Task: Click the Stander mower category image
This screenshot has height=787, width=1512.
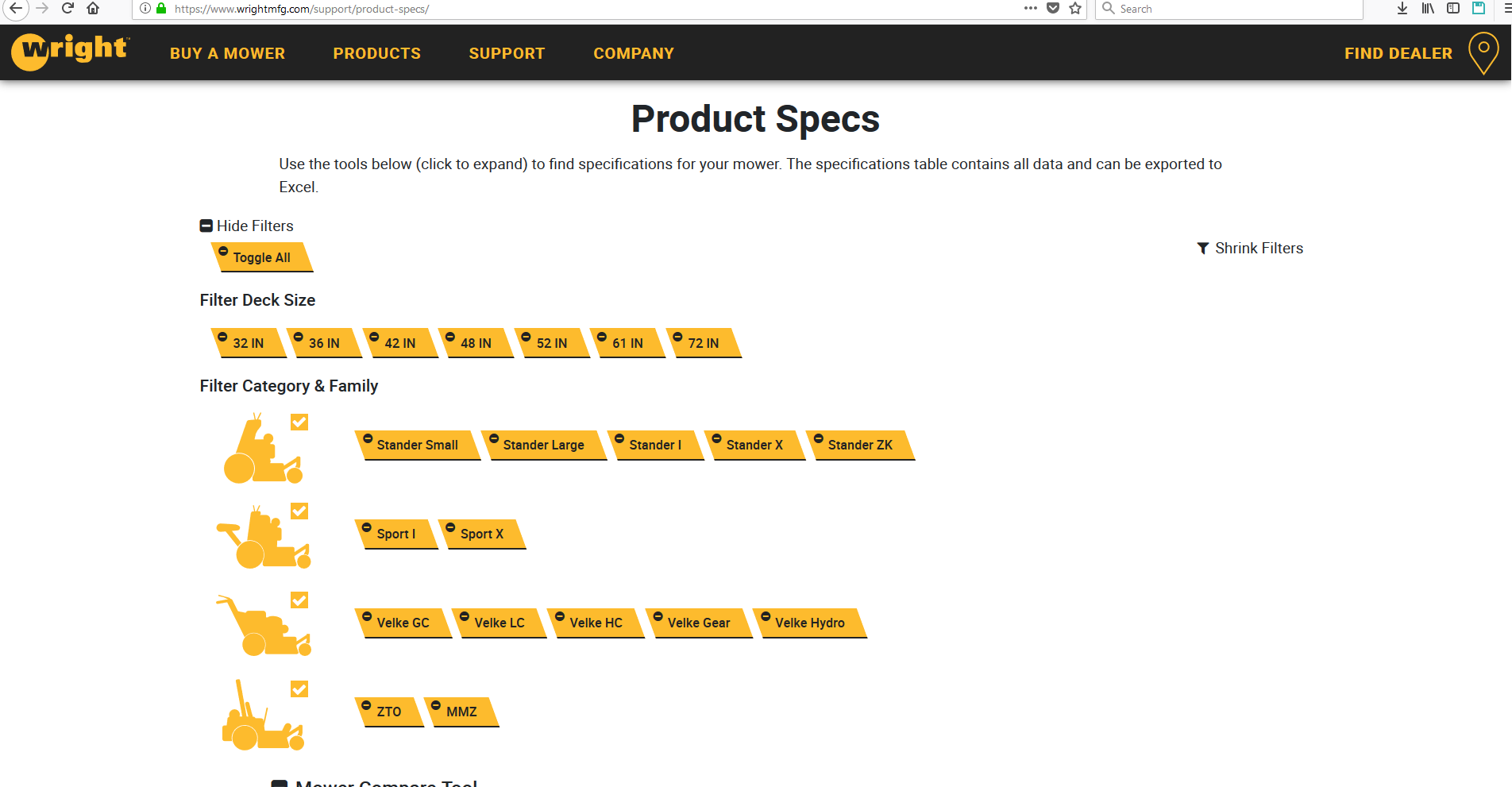Action: (263, 449)
